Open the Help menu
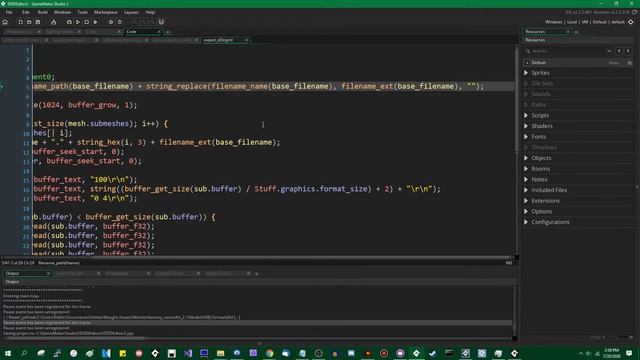640x360 pixels. 150,12
